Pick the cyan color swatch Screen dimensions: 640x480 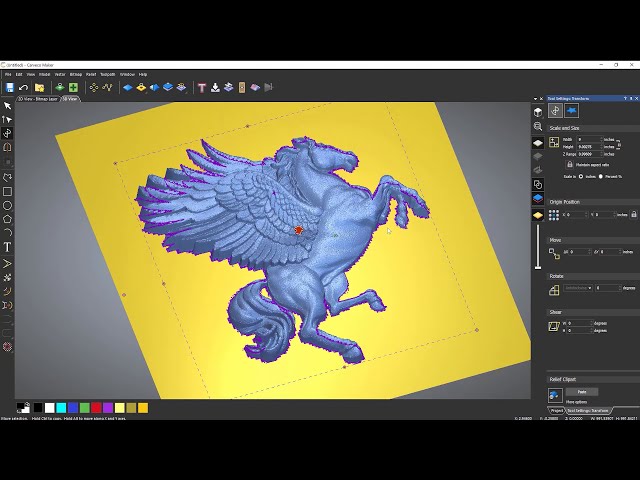(x=61, y=408)
